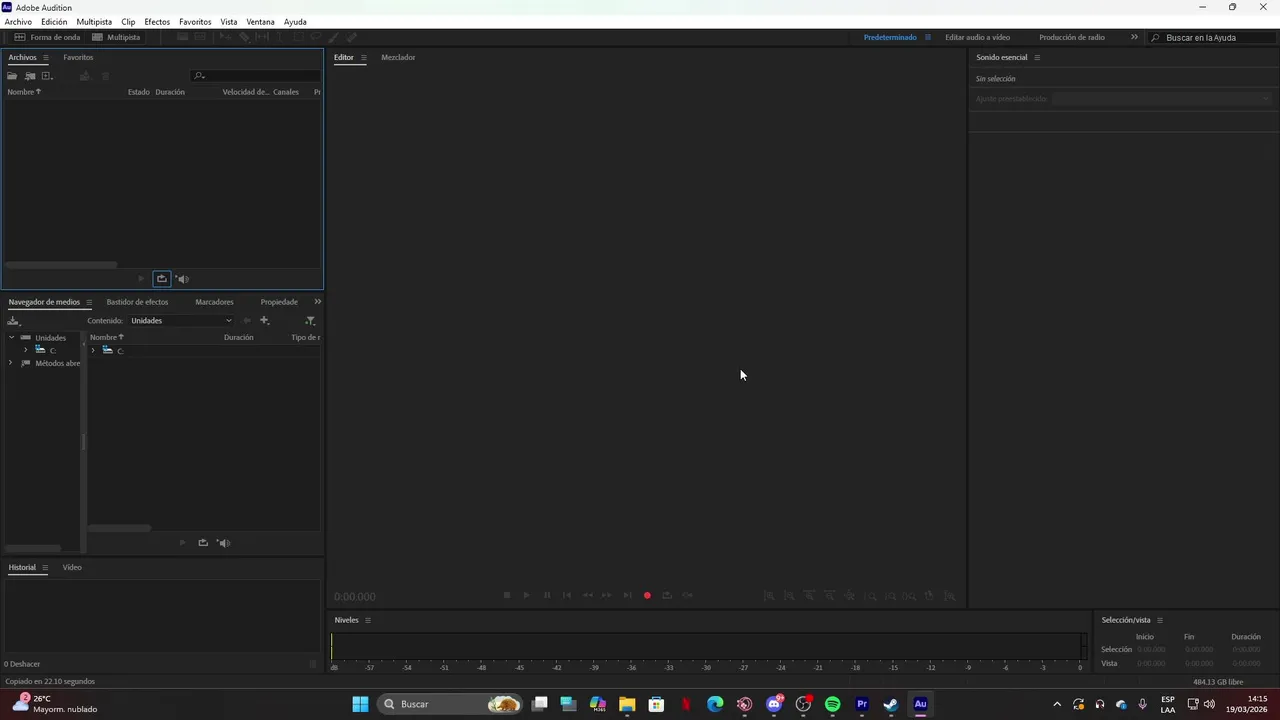Open the Historial panel menu icon
Image resolution: width=1280 pixels, height=720 pixels.
click(x=45, y=568)
